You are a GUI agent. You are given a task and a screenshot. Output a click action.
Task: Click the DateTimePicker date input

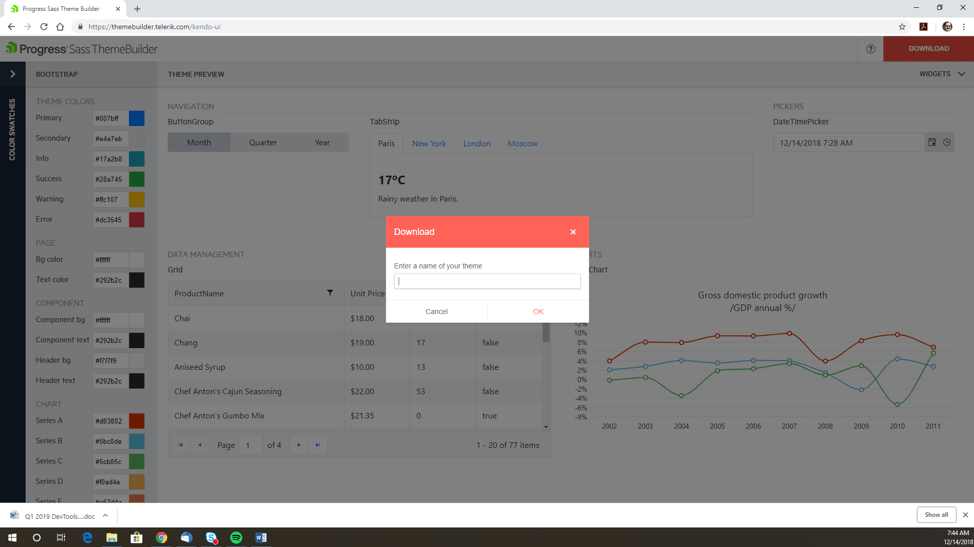point(849,143)
